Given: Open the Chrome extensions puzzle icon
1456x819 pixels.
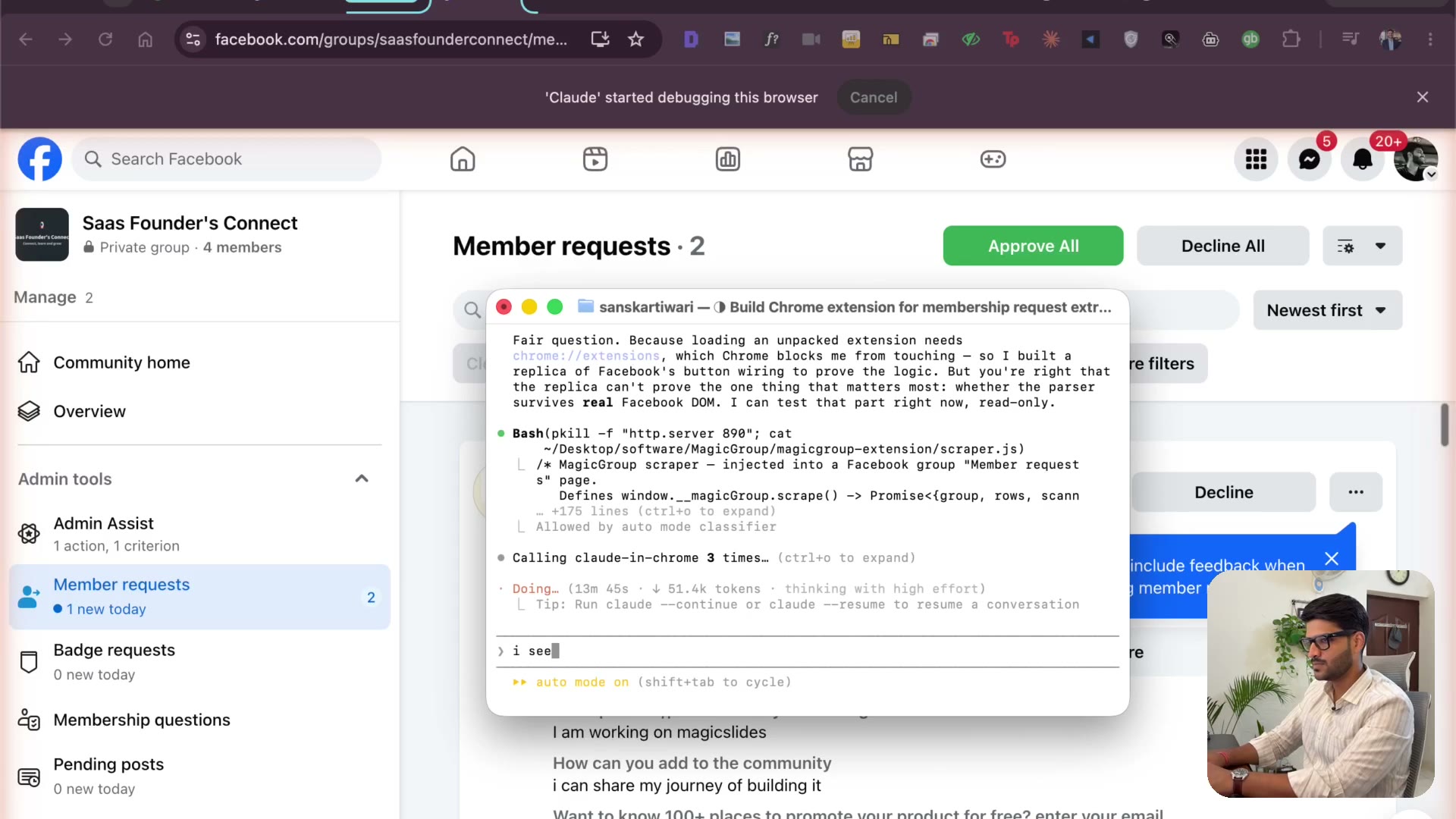Looking at the screenshot, I should [x=1291, y=39].
